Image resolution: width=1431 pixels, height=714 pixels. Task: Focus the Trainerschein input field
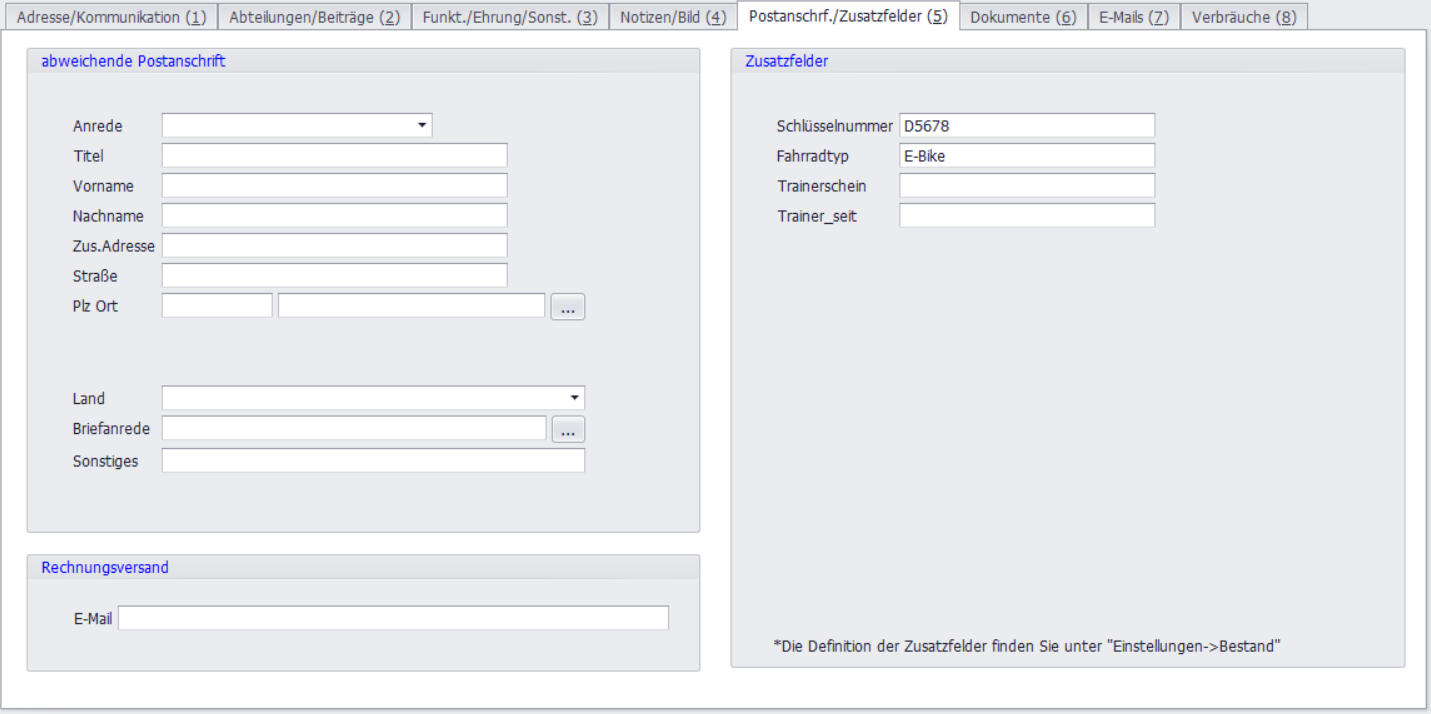(x=1026, y=186)
